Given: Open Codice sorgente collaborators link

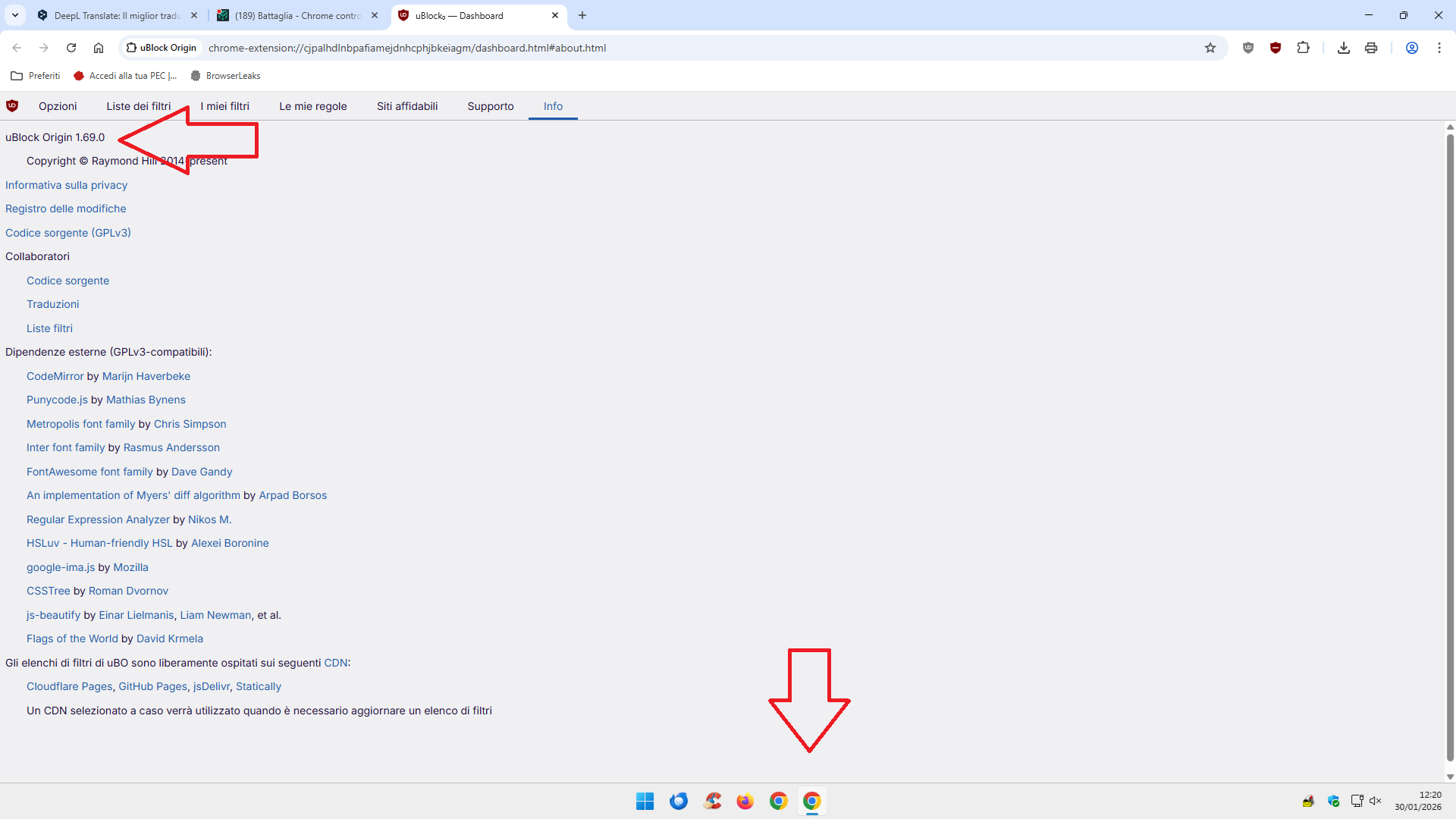Looking at the screenshot, I should (67, 281).
